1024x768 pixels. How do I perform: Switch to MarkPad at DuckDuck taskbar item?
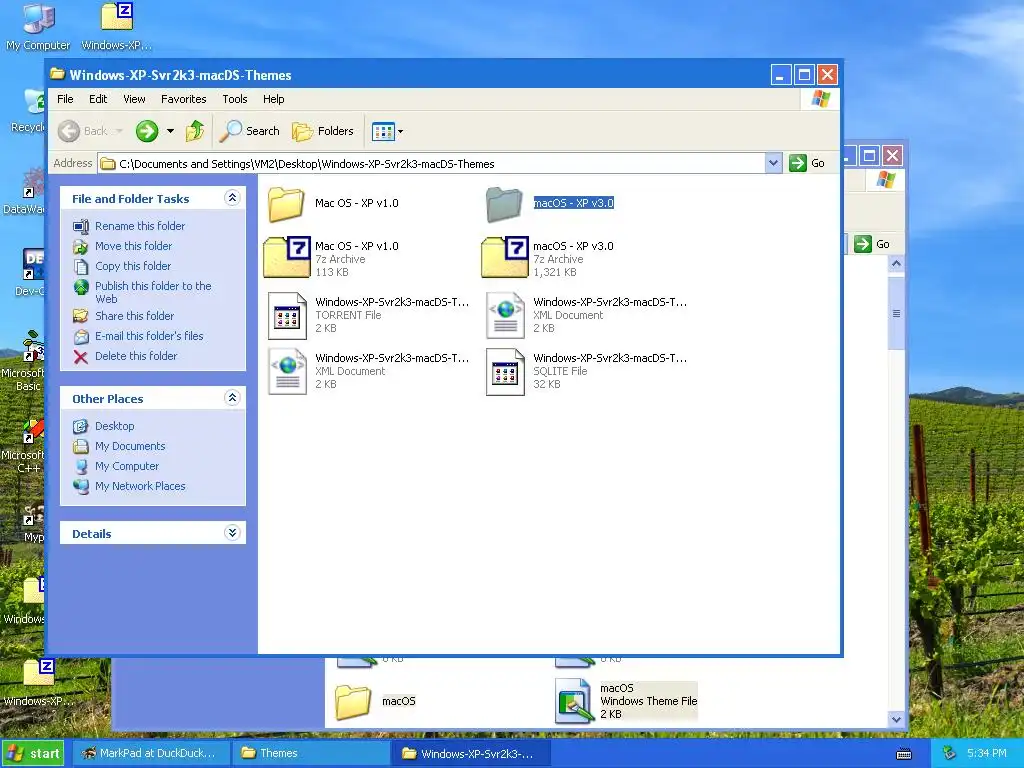coord(150,754)
